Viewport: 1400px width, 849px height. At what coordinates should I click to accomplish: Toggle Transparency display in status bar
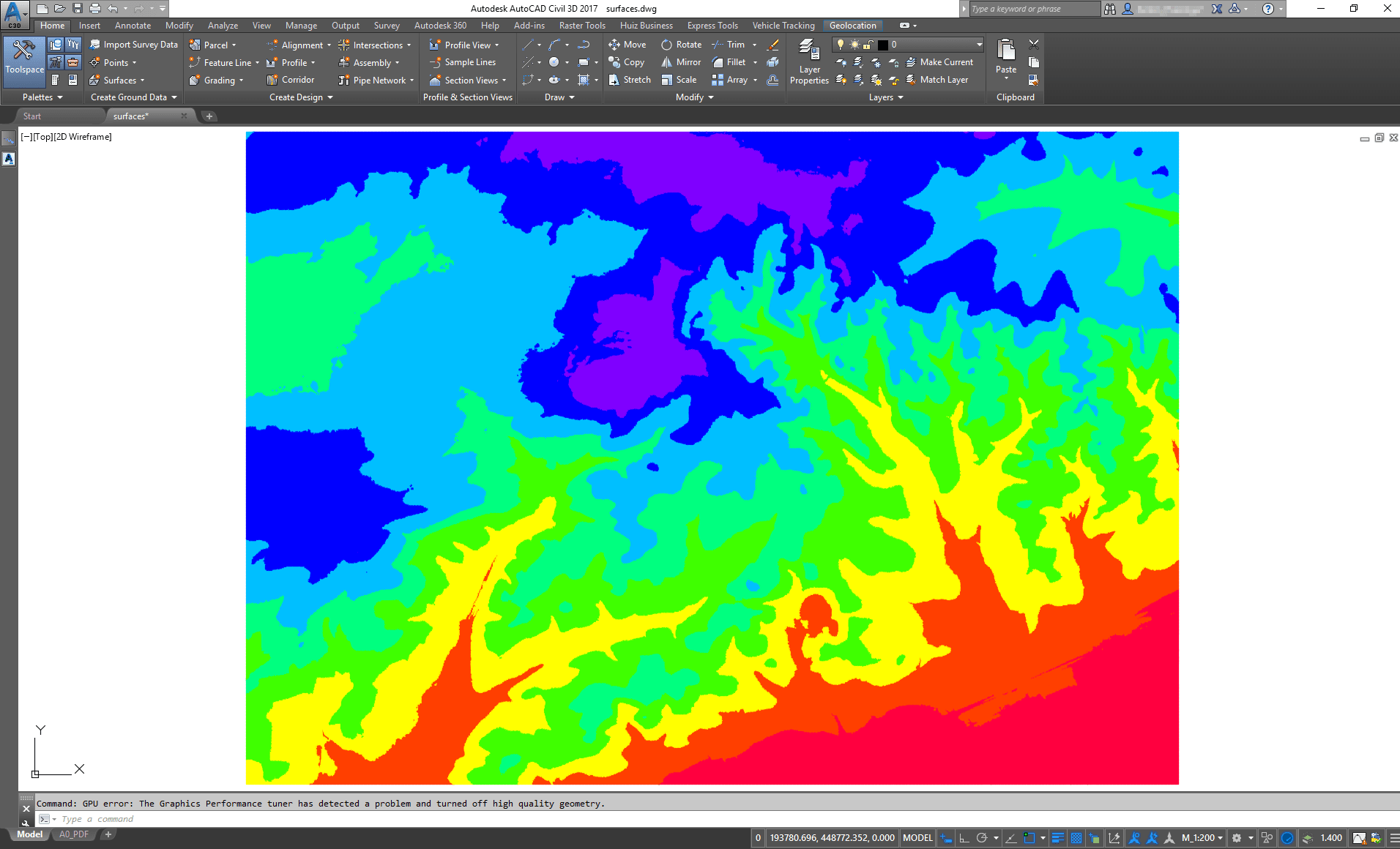click(x=1076, y=838)
